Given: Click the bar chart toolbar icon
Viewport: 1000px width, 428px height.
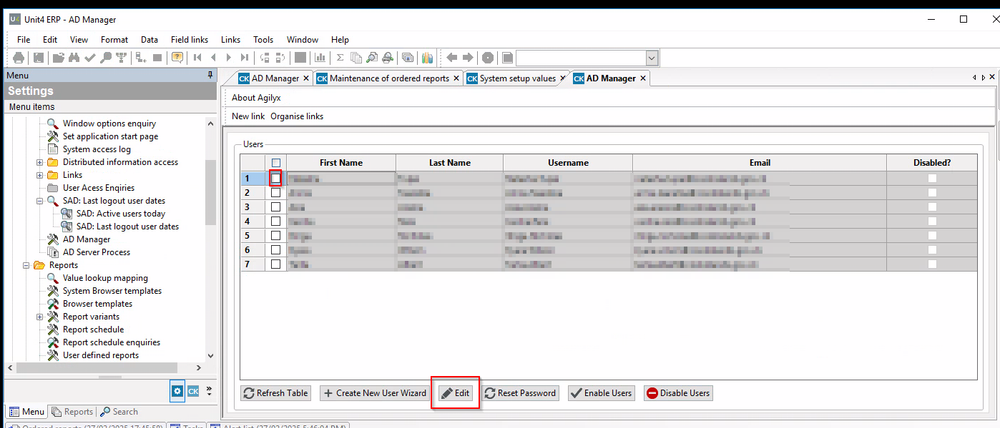Looking at the screenshot, I should click(x=322, y=58).
